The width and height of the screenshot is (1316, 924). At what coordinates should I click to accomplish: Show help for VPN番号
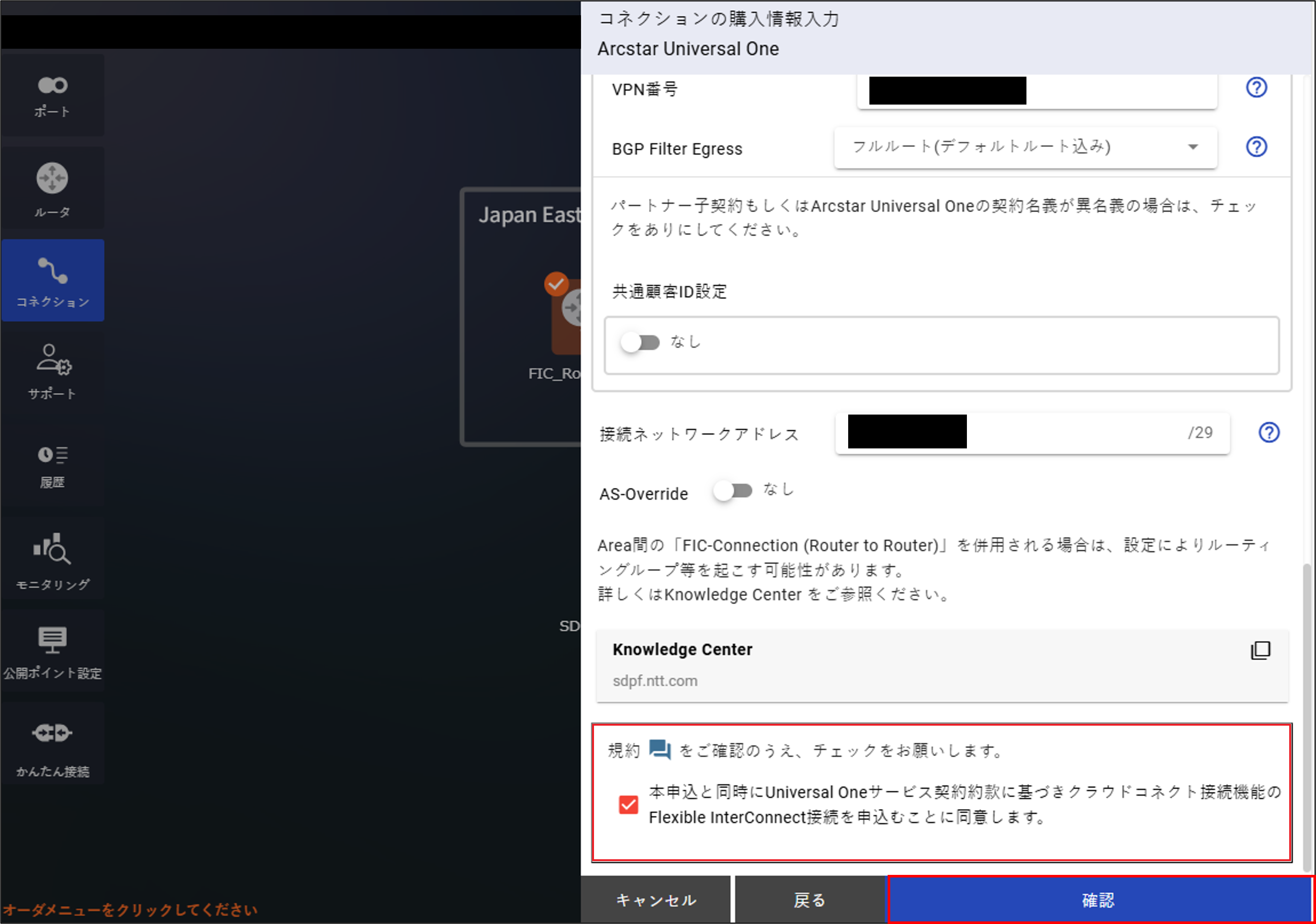1256,88
